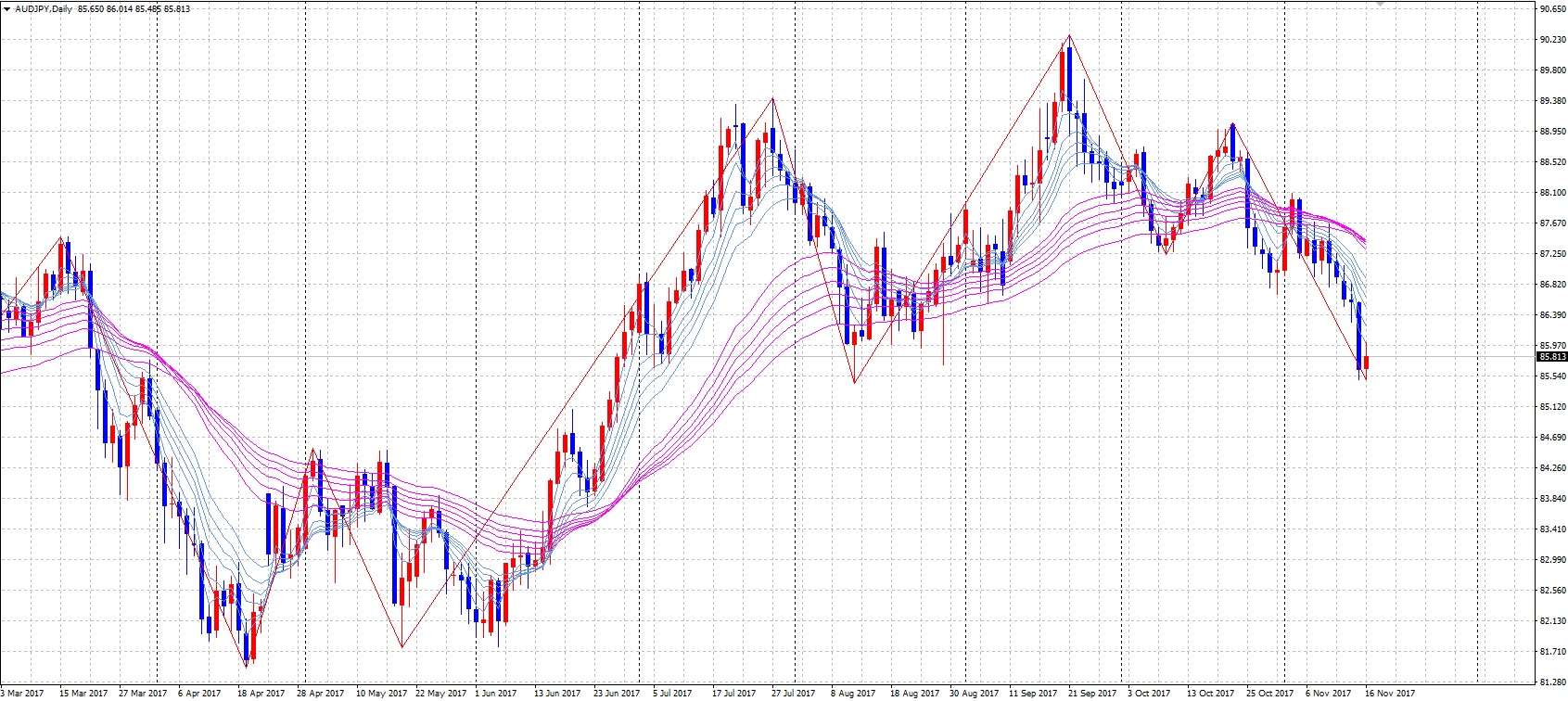The height and width of the screenshot is (701, 1568).
Task: Click price axis value 83.840
Action: [1553, 499]
